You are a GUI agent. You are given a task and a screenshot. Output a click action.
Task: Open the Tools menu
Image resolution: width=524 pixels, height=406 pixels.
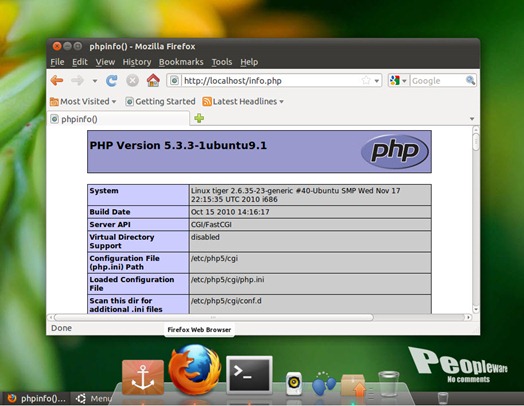point(222,62)
